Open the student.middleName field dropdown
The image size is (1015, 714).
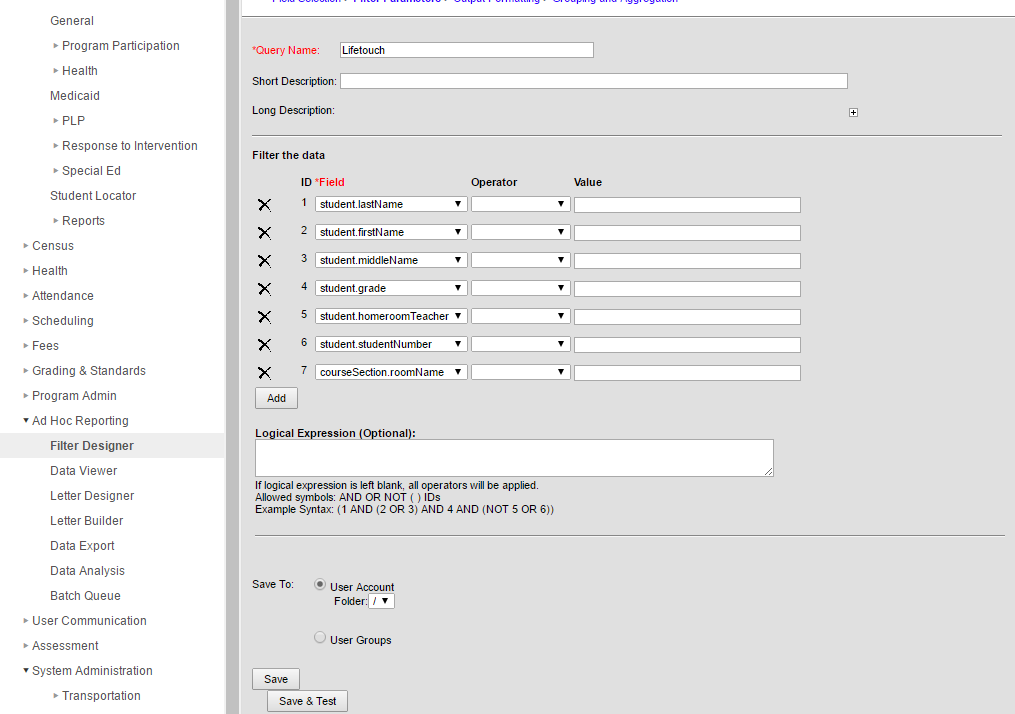pyautogui.click(x=391, y=260)
